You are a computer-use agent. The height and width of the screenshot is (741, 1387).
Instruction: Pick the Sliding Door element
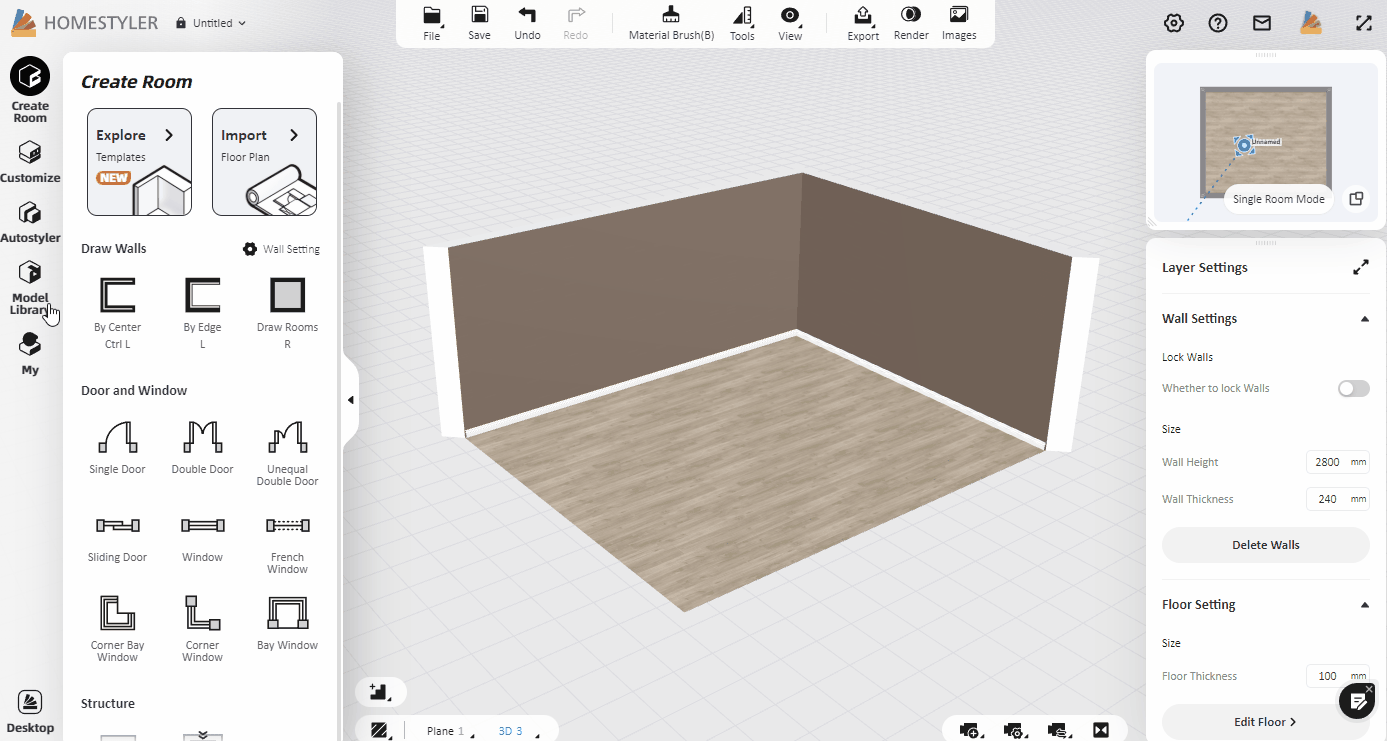point(117,534)
